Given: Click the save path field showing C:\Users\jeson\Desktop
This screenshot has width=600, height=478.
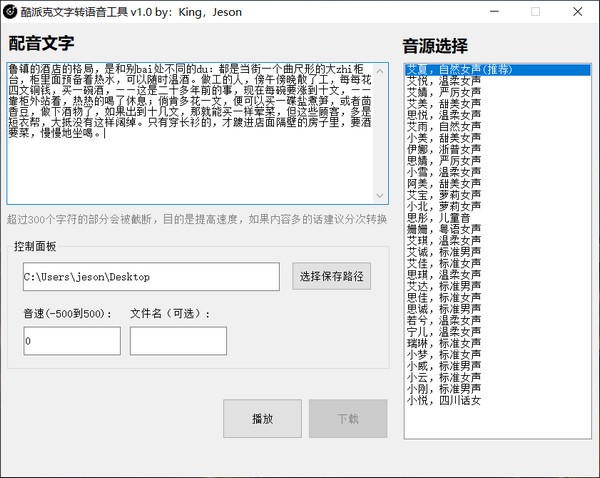Looking at the screenshot, I should click(x=151, y=276).
